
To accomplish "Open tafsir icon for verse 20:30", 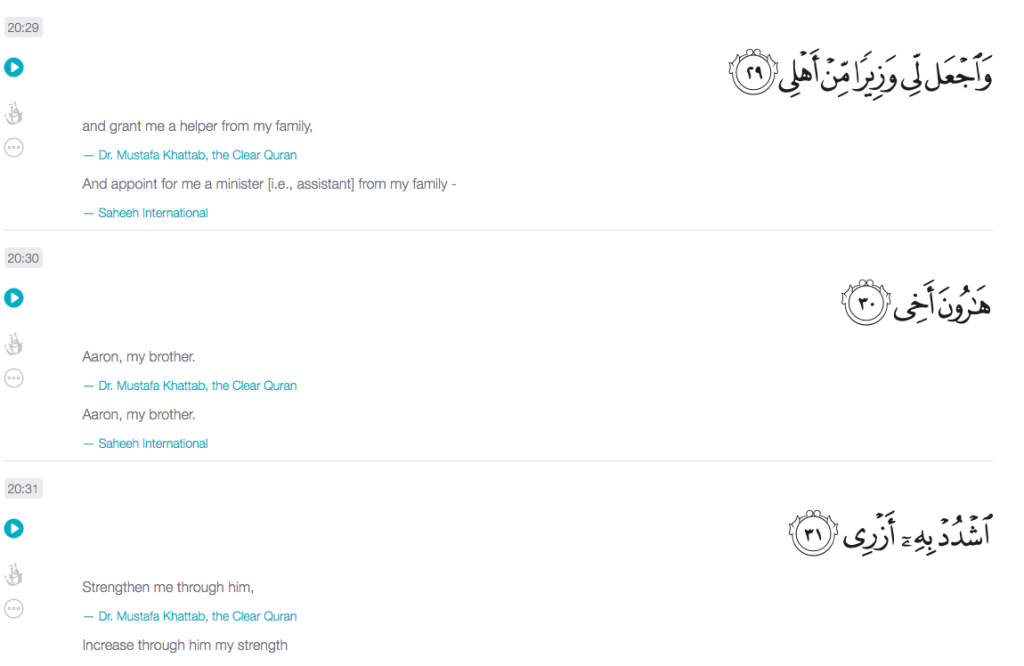I will coord(13,344).
